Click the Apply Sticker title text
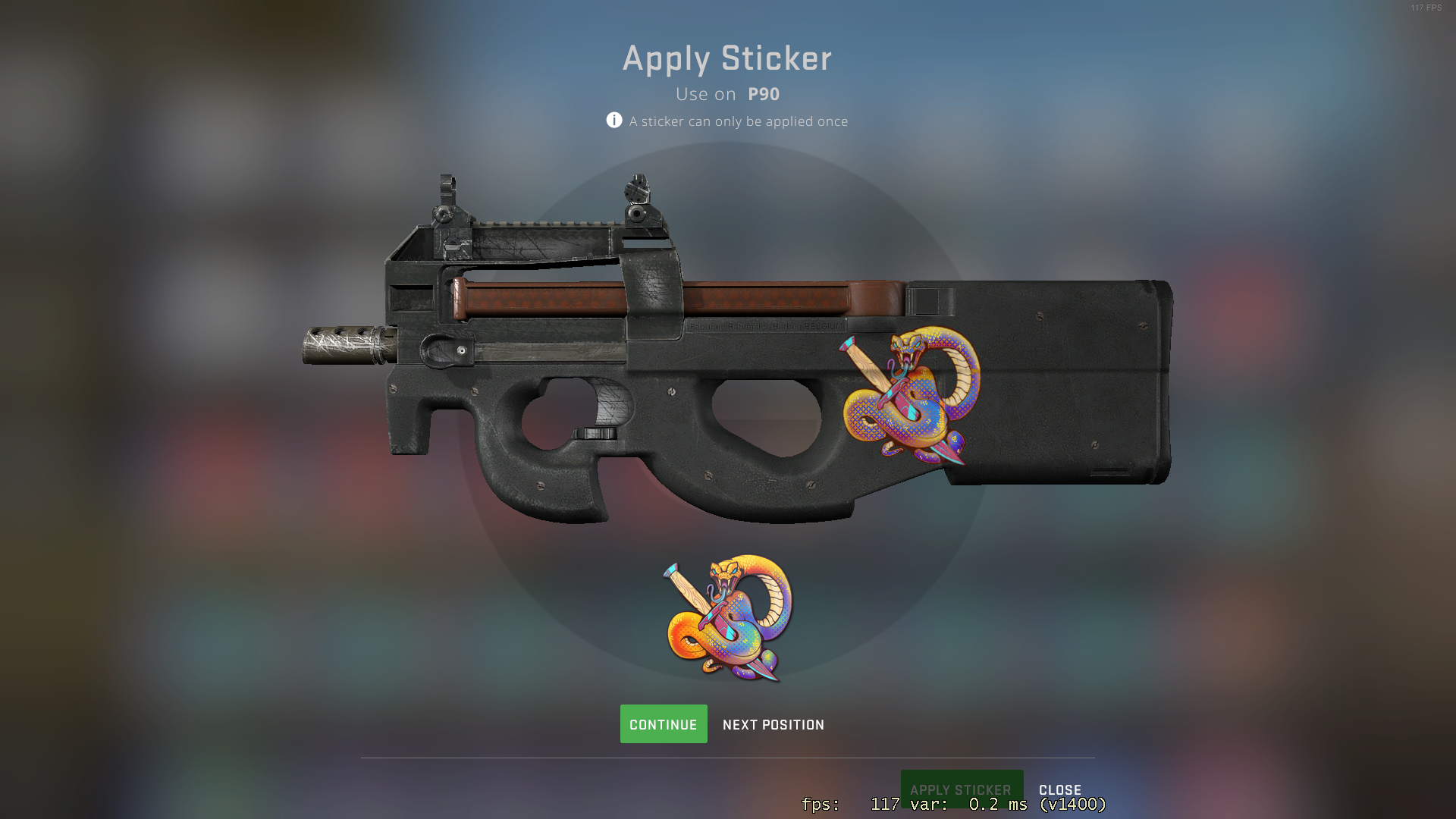The height and width of the screenshot is (819, 1456). pyautogui.click(x=727, y=58)
